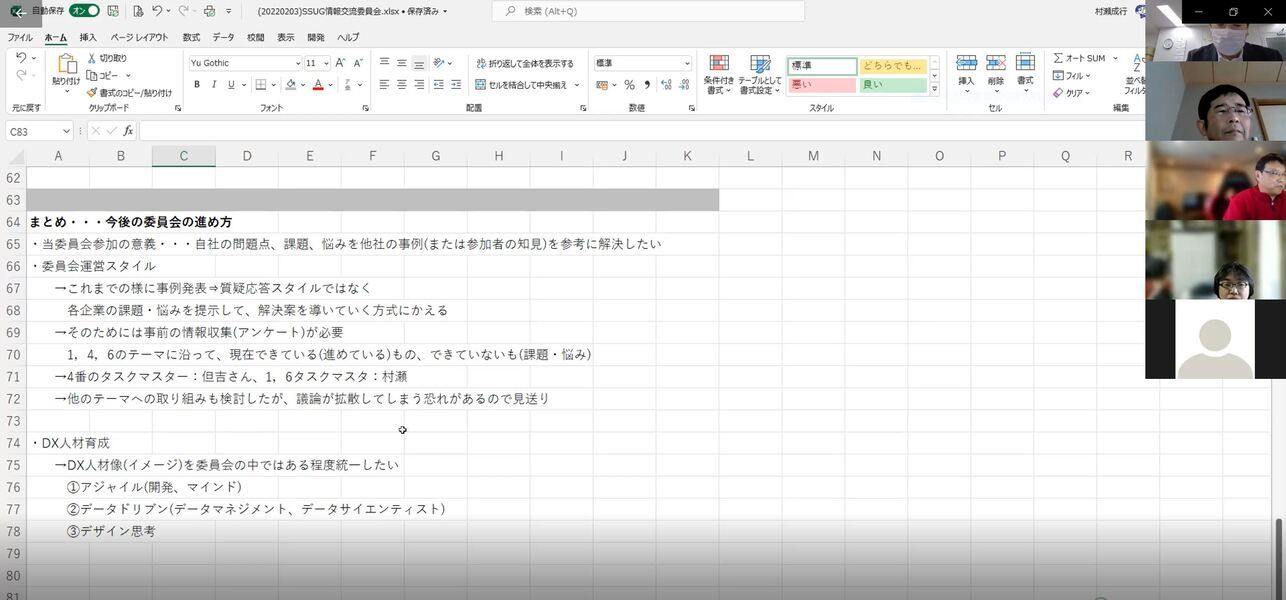
Task: Click the Increase Decimal icon
Action: [666, 85]
